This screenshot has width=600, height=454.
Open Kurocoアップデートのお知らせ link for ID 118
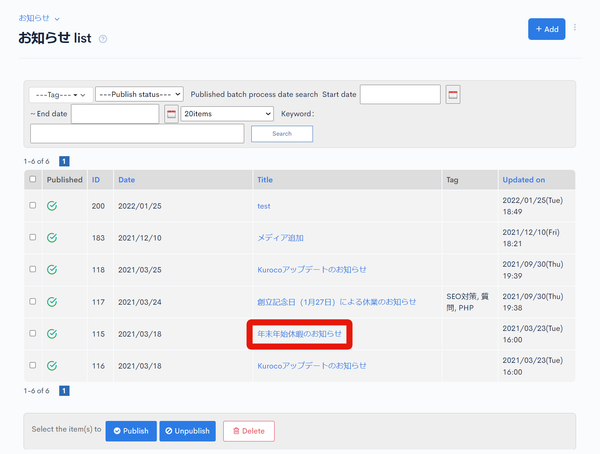311,269
